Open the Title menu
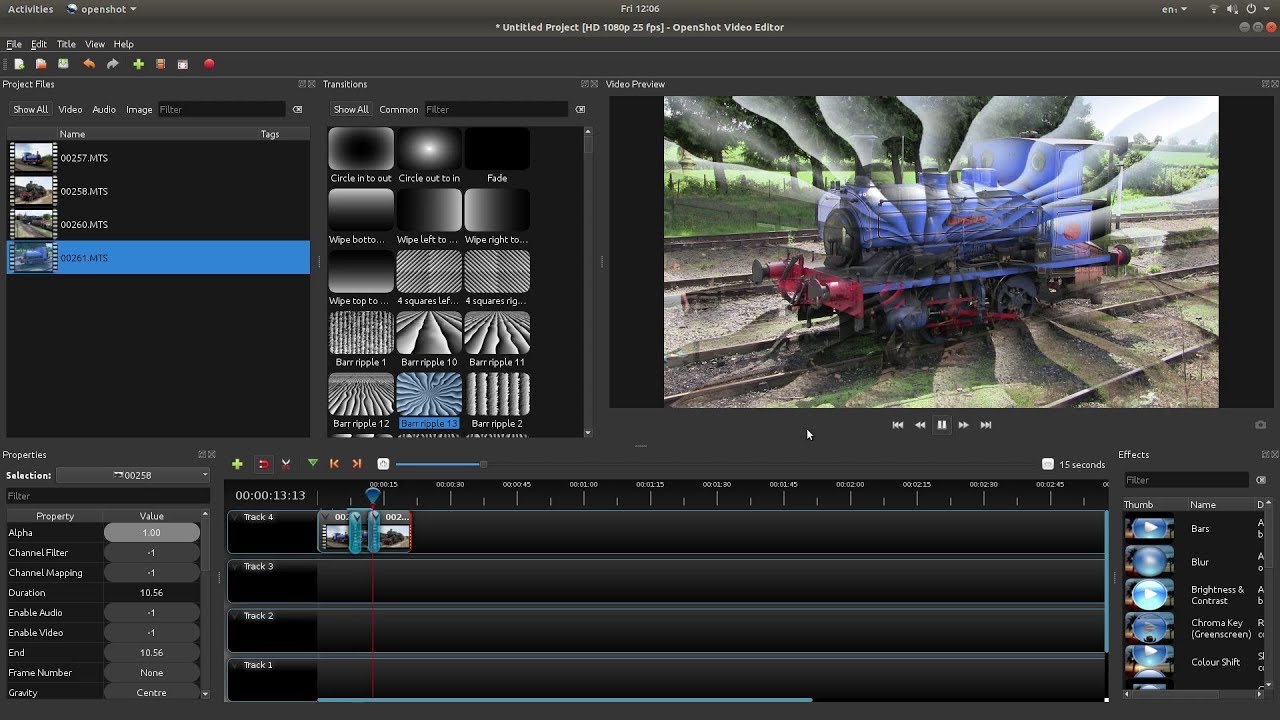1280x720 pixels. coord(66,44)
